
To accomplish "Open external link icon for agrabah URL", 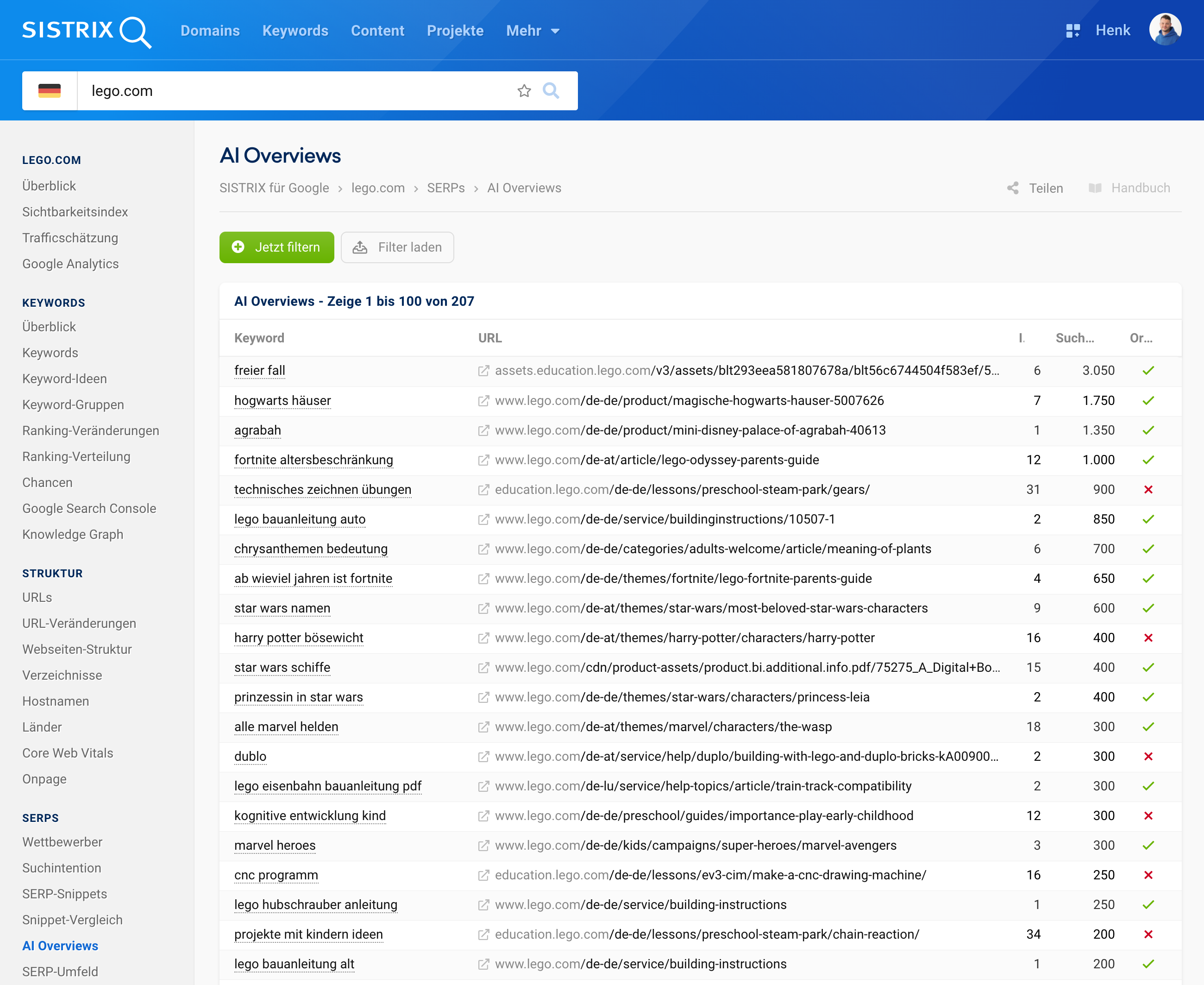I will point(483,430).
